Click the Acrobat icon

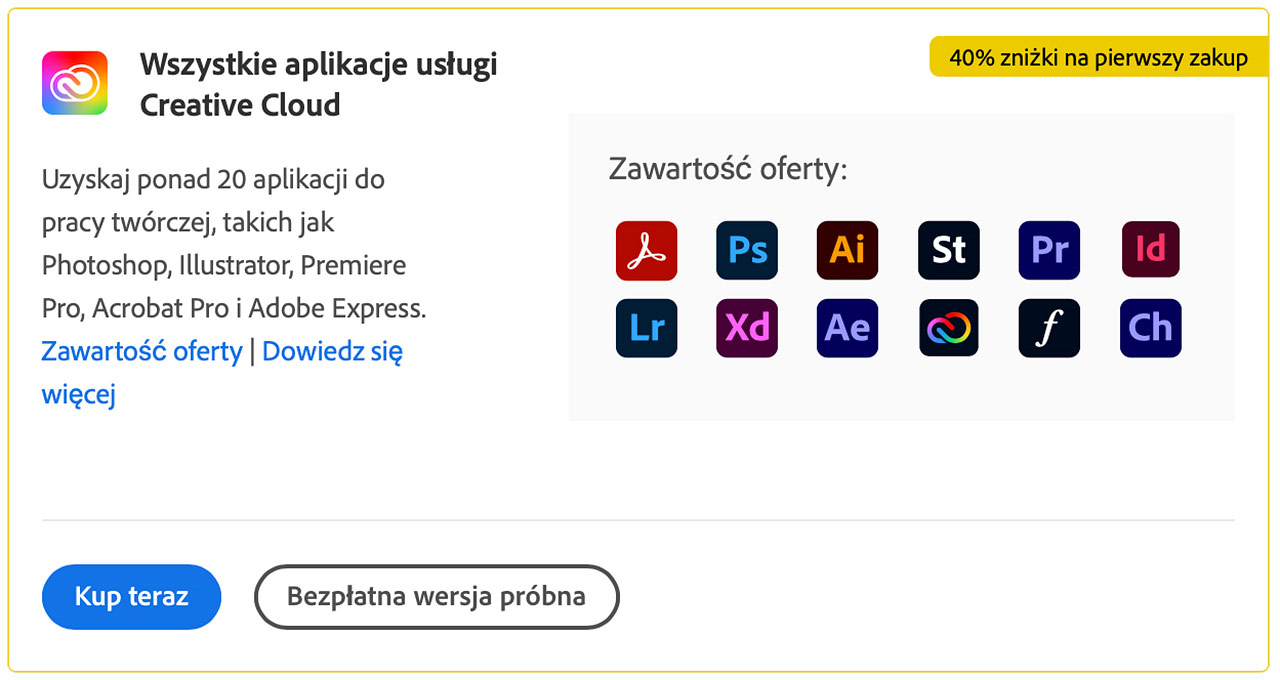pyautogui.click(x=646, y=251)
